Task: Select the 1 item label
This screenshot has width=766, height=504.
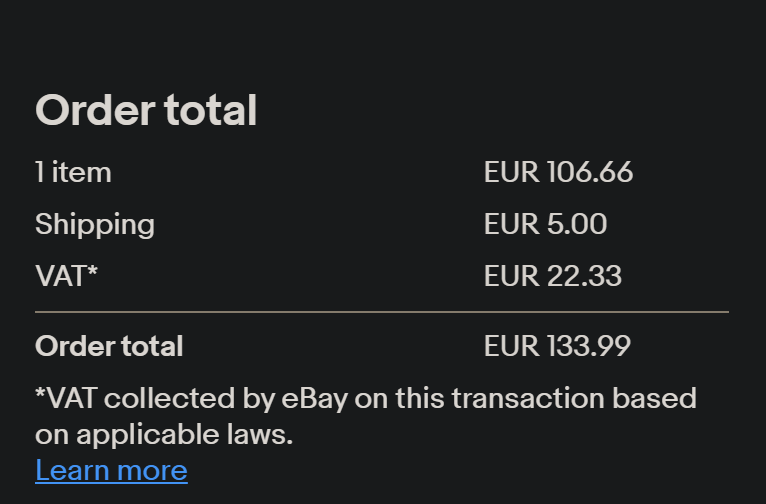Action: pos(73,172)
